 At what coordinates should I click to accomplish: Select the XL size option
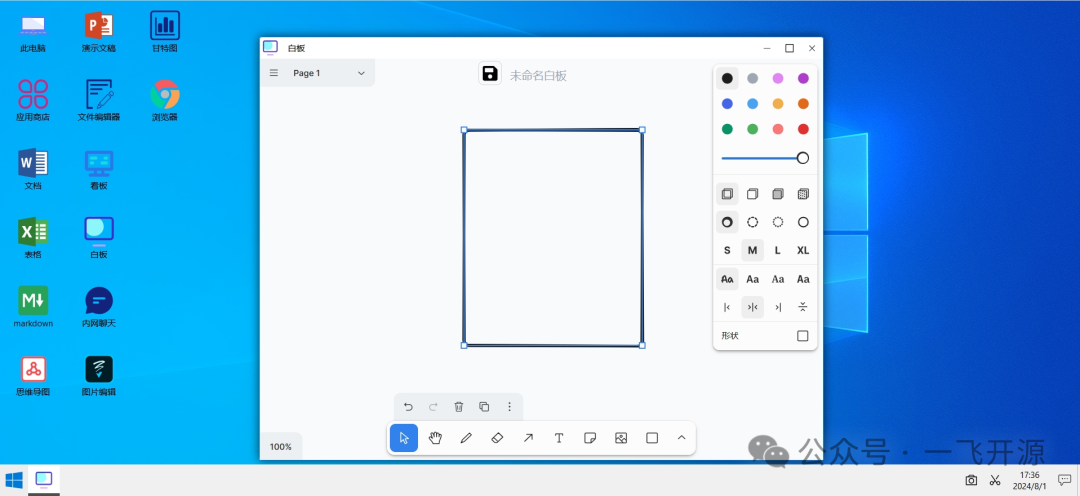(803, 251)
